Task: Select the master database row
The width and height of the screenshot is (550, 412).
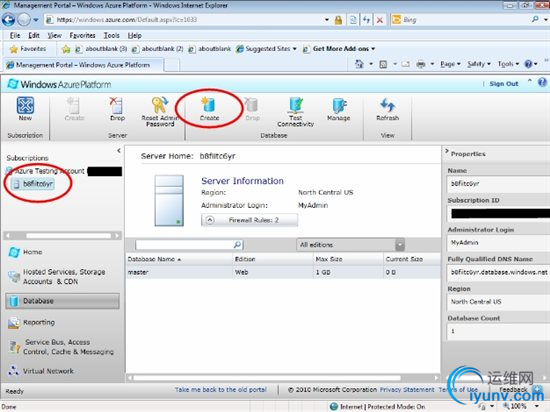Action: coord(283,272)
